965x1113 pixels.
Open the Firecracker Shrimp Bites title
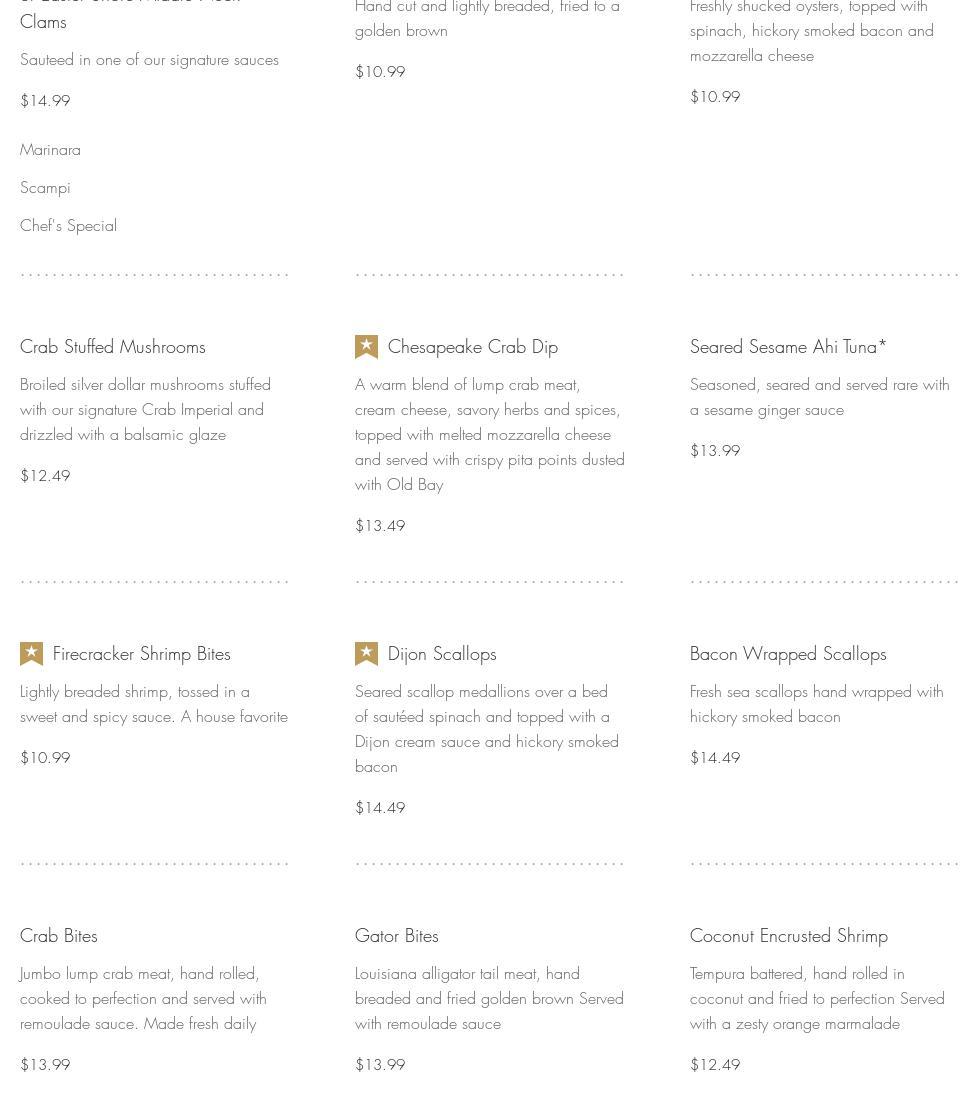click(141, 654)
